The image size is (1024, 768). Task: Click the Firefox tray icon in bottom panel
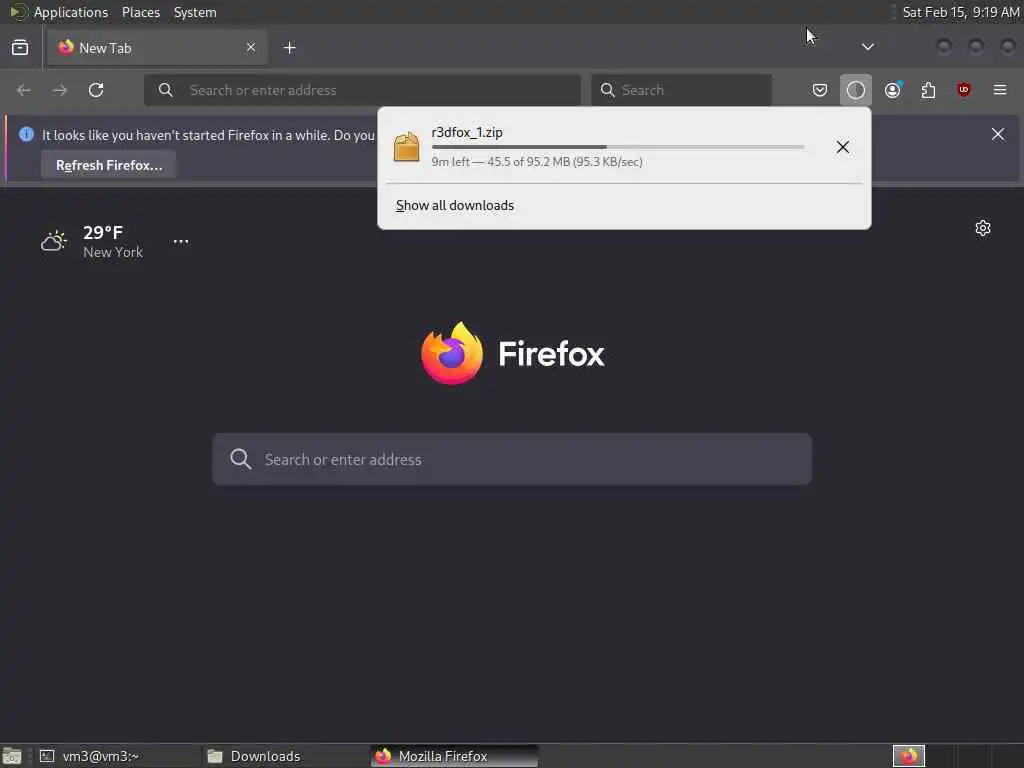click(909, 756)
